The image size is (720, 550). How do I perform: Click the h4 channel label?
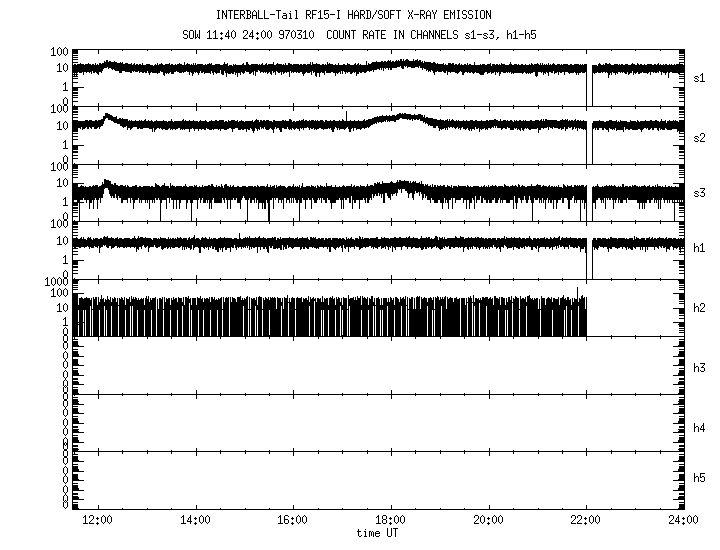coord(700,427)
